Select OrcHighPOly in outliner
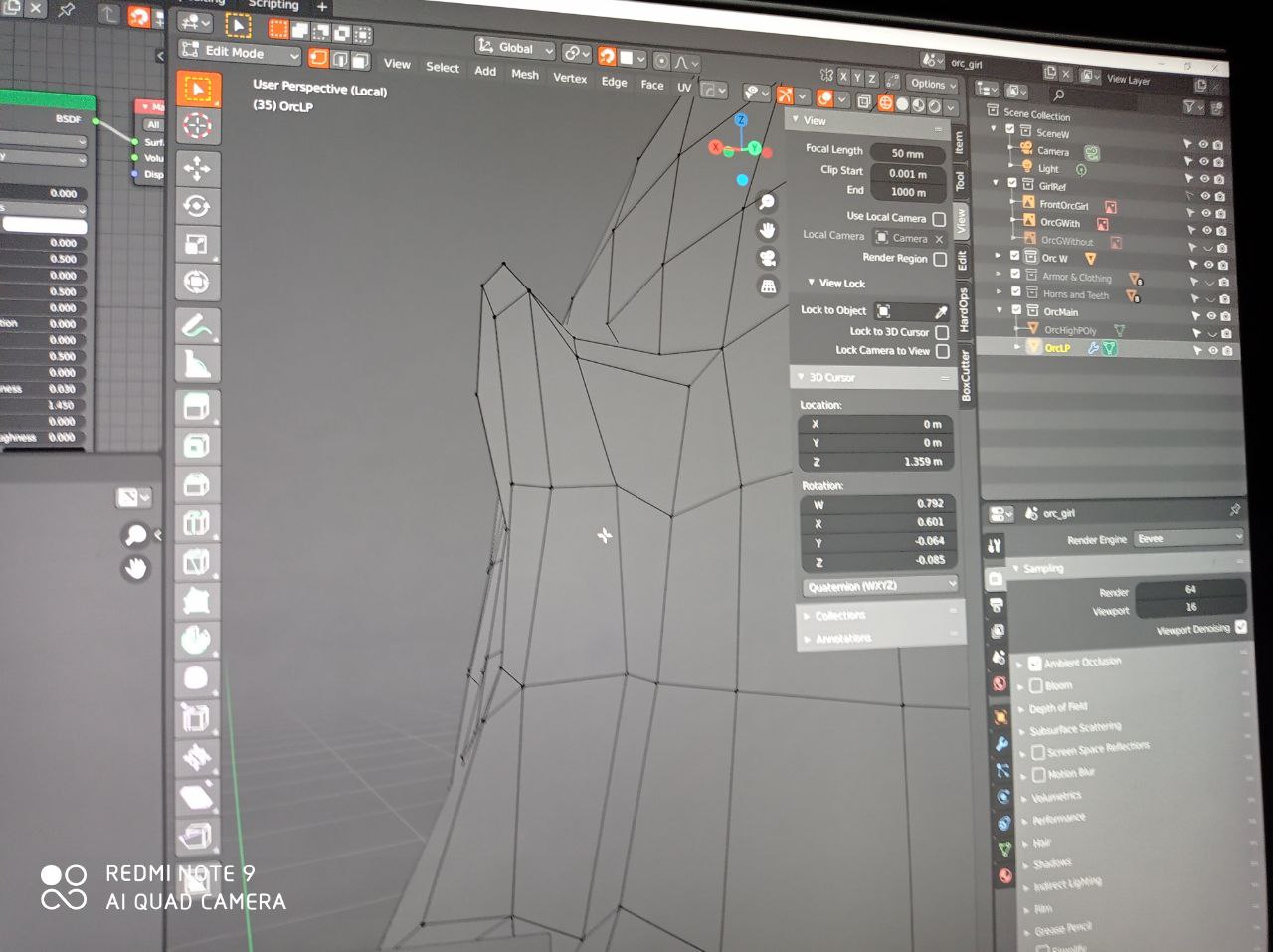1273x952 pixels. (x=1070, y=330)
